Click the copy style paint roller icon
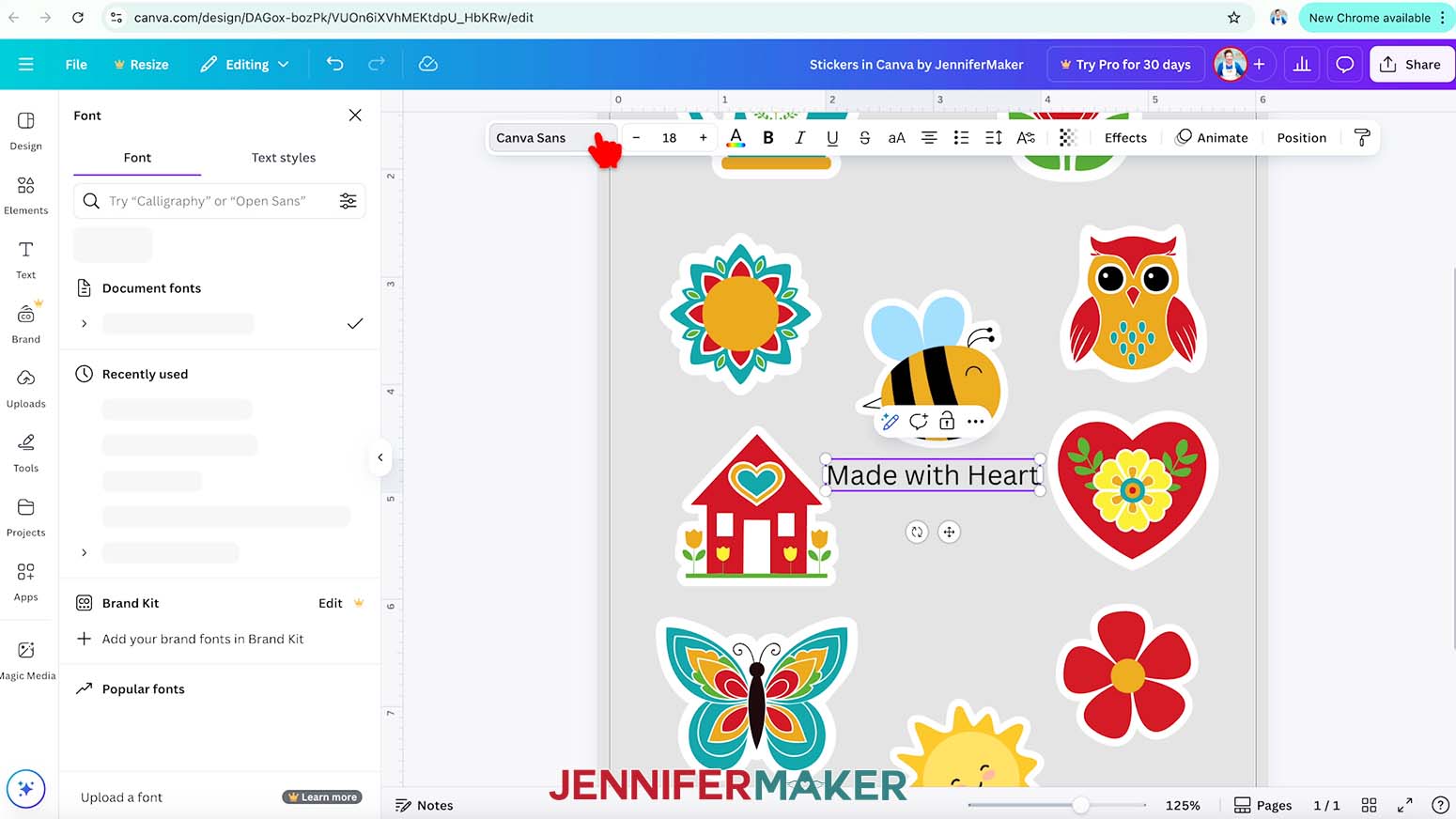Screen dimensions: 1456x819 point(1362,137)
